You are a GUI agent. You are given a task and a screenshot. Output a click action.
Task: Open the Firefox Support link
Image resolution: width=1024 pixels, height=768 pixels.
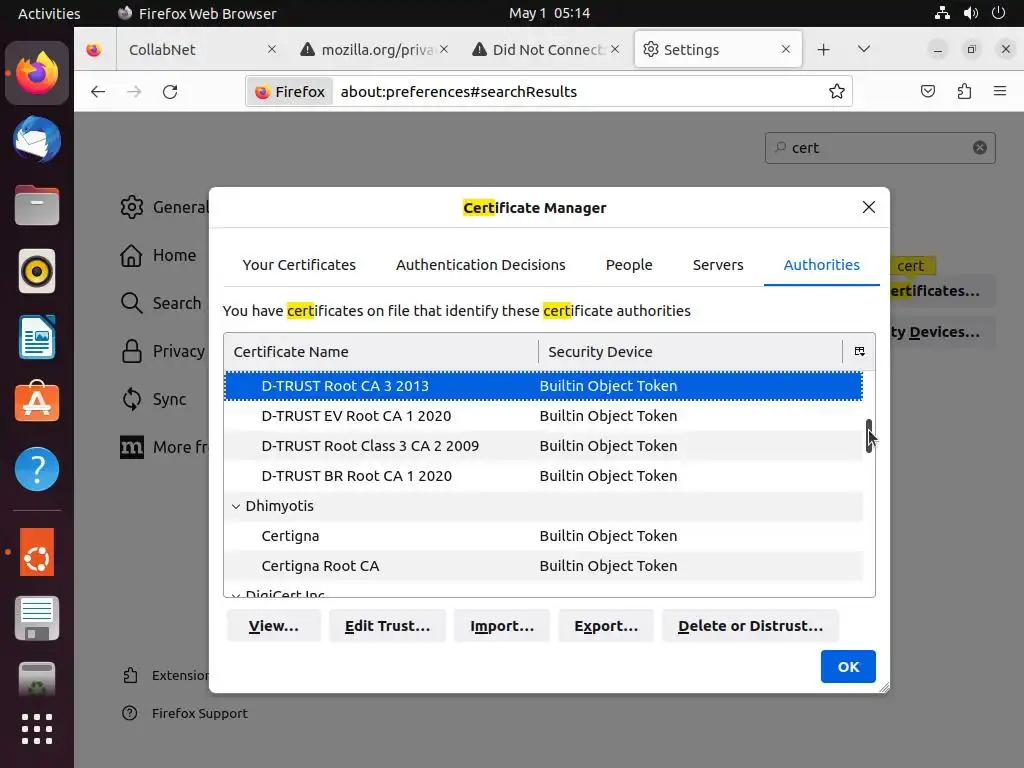tap(185, 713)
